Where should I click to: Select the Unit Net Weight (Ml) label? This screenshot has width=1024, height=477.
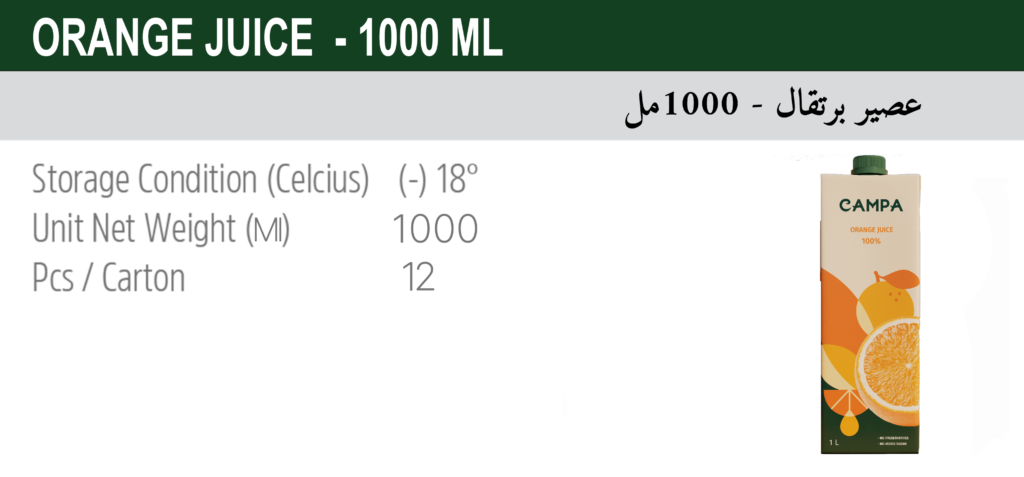pyautogui.click(x=161, y=229)
